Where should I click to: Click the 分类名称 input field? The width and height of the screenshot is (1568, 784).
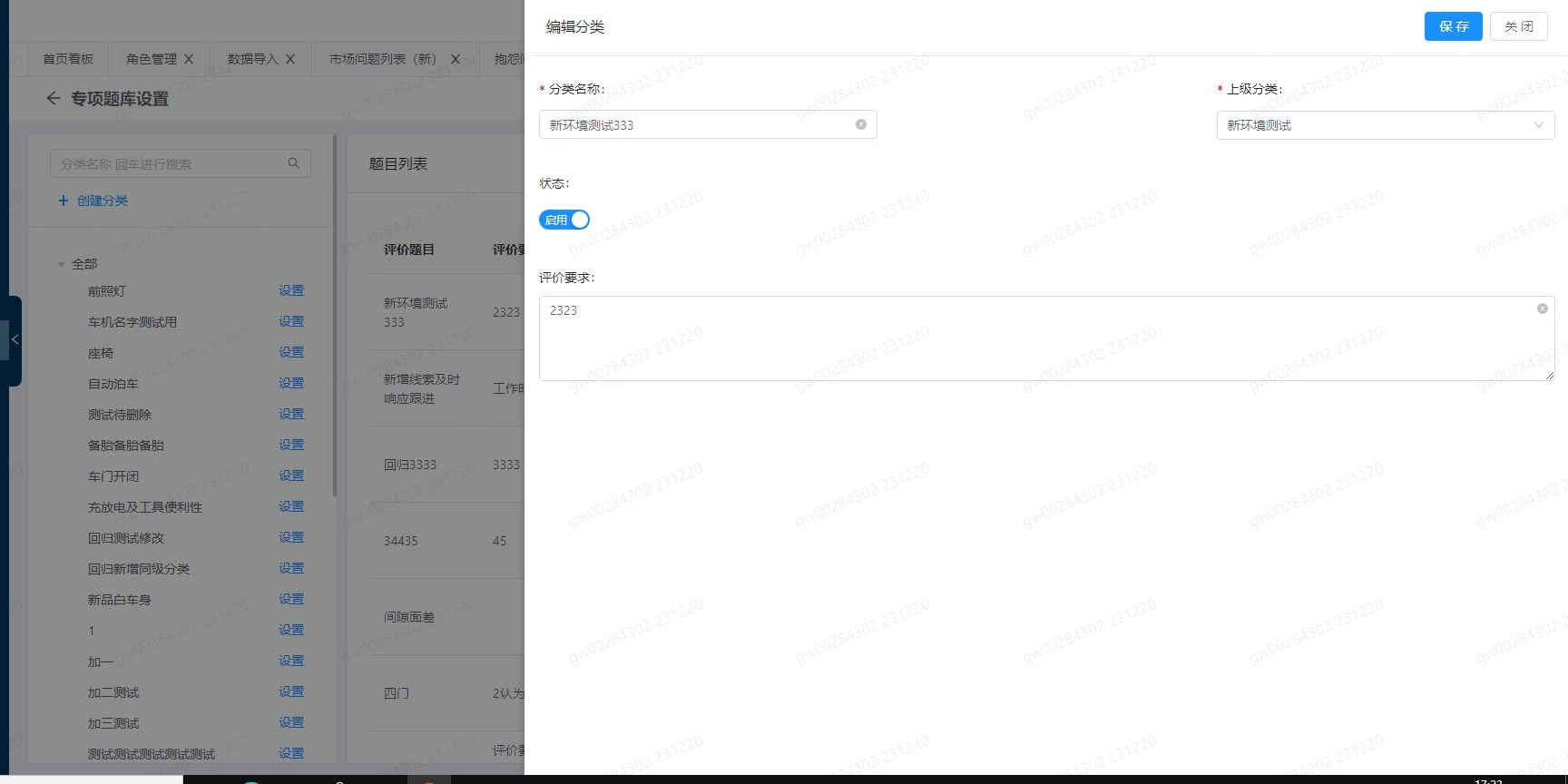pos(708,124)
